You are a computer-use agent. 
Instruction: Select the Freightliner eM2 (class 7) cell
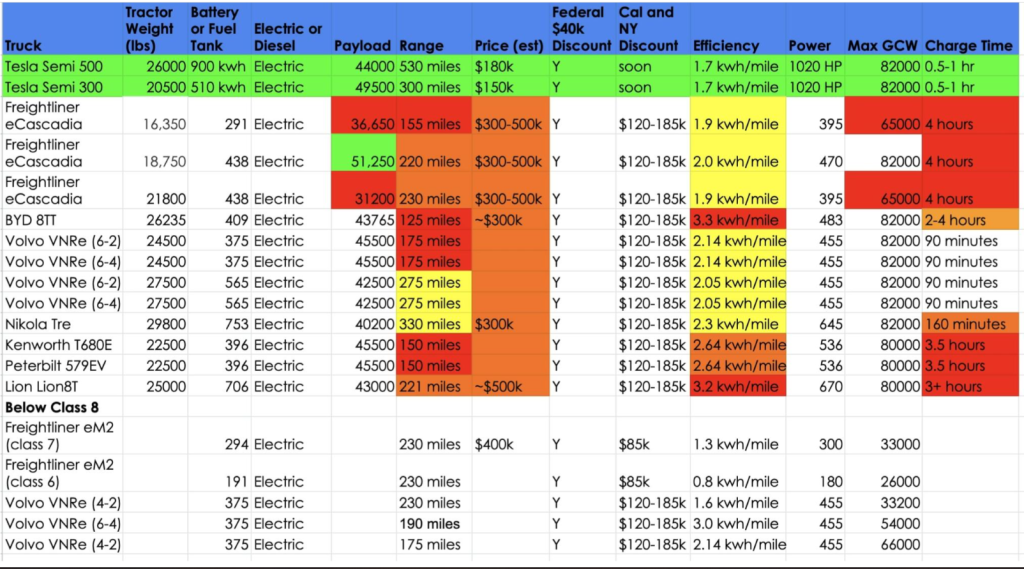pos(62,436)
